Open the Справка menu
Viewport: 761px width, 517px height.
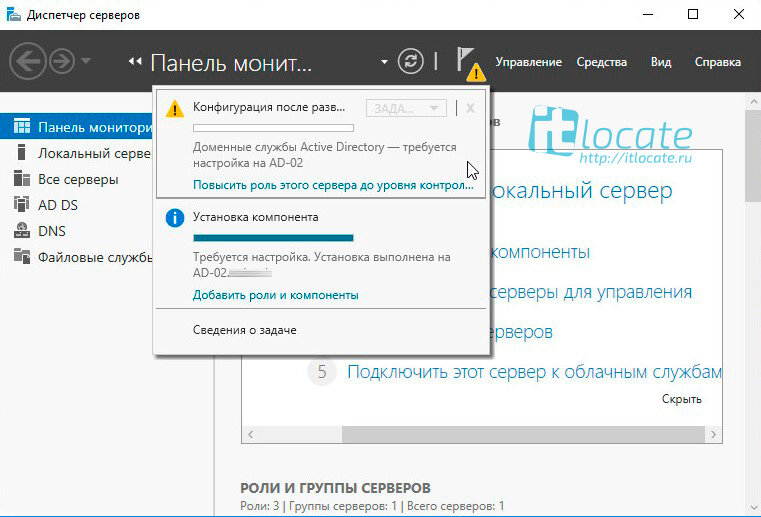tap(717, 62)
